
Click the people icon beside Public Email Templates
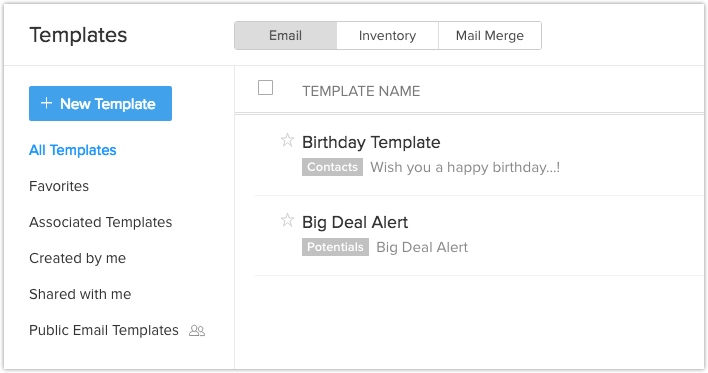pos(197,331)
